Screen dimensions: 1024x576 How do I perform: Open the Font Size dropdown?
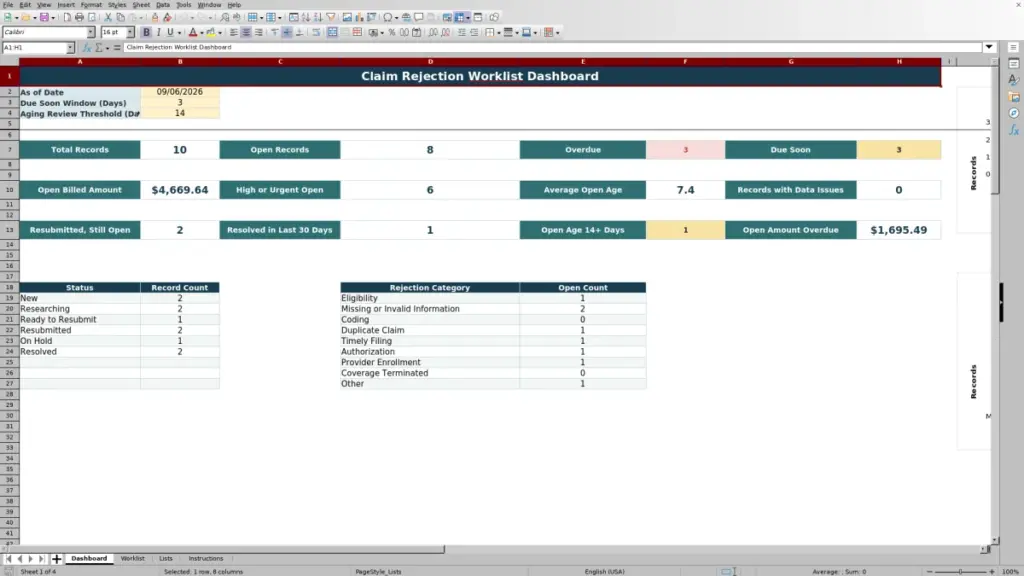(x=130, y=33)
